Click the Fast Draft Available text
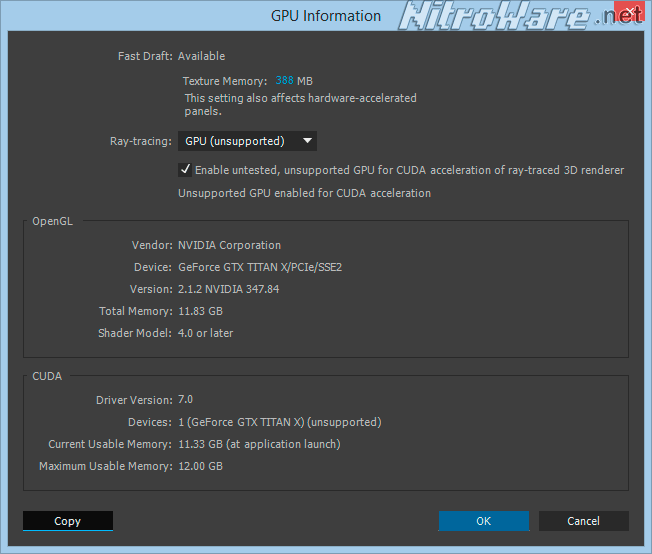The height and width of the screenshot is (554, 652). pos(202,56)
